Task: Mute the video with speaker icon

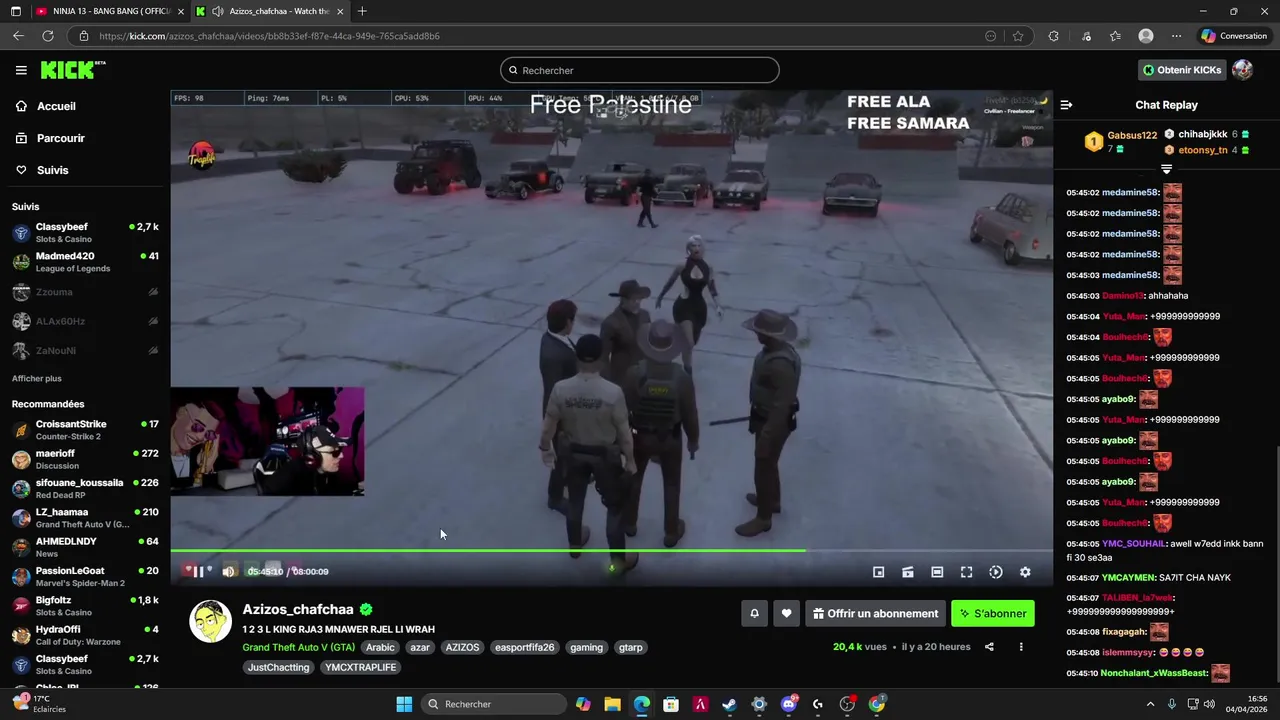Action: coord(228,571)
